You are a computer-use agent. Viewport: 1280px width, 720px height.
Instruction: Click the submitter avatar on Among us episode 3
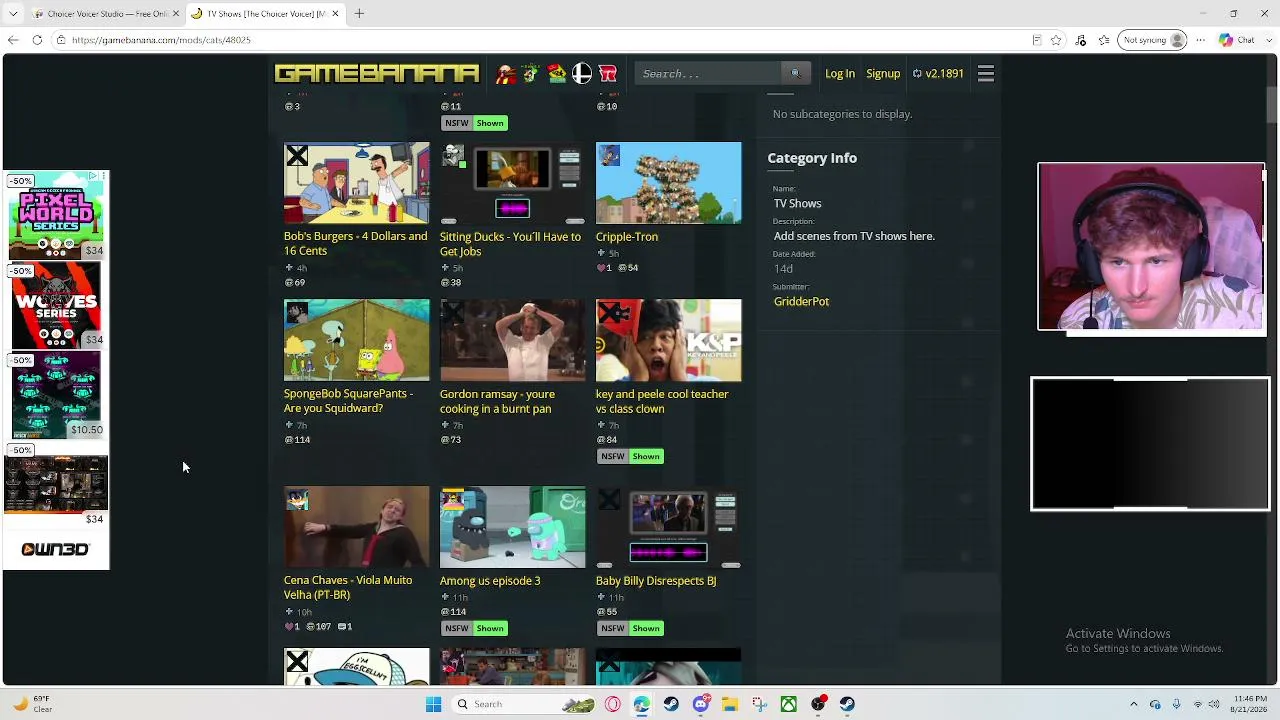453,499
